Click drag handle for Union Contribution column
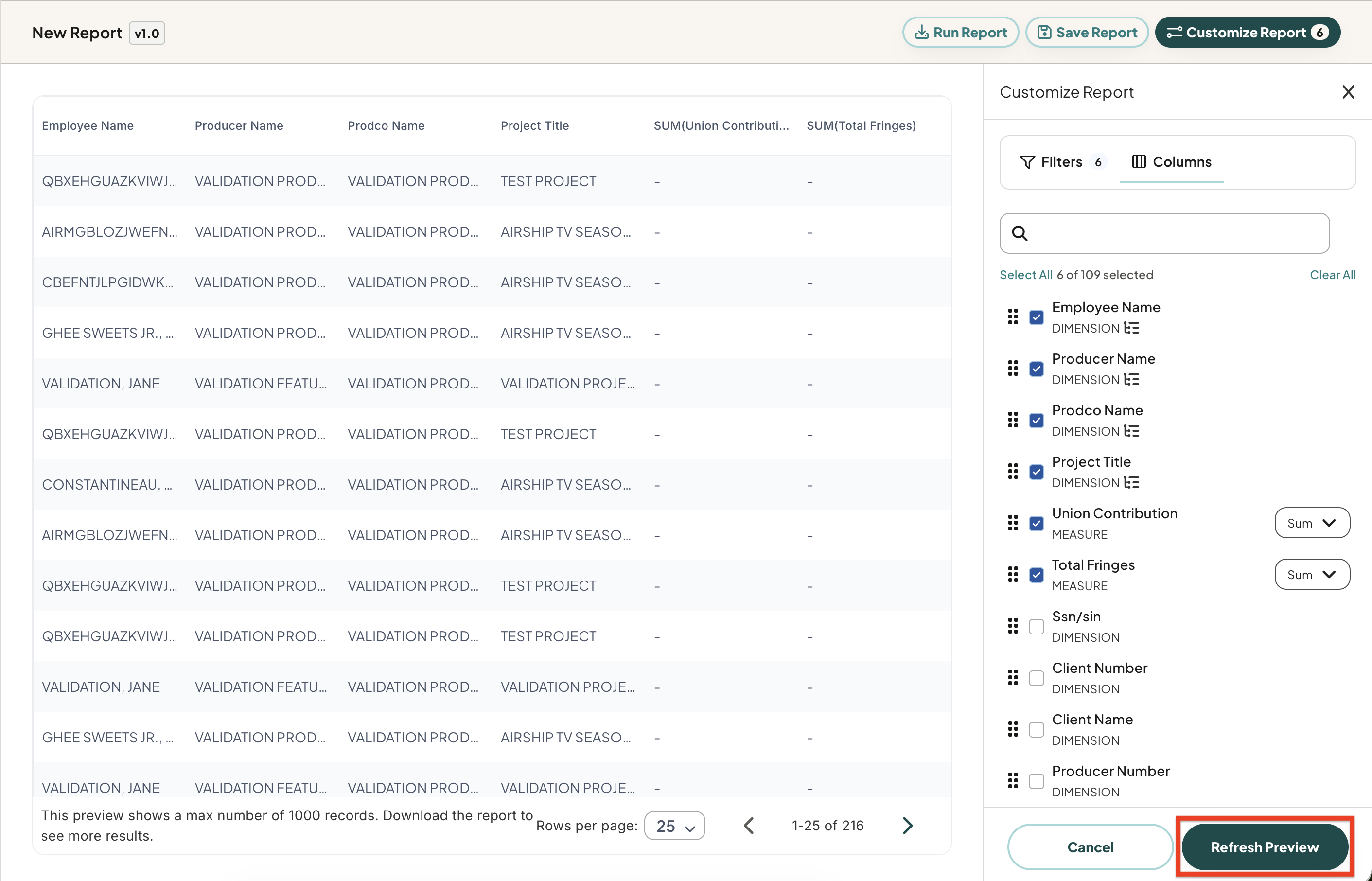Viewport: 1372px width, 881px height. (x=1013, y=523)
